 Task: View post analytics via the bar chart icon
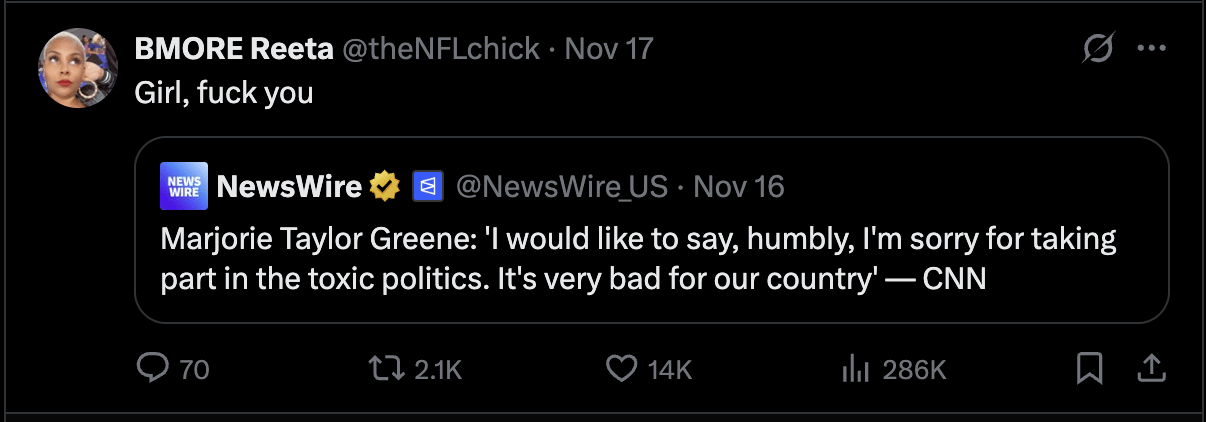click(854, 369)
